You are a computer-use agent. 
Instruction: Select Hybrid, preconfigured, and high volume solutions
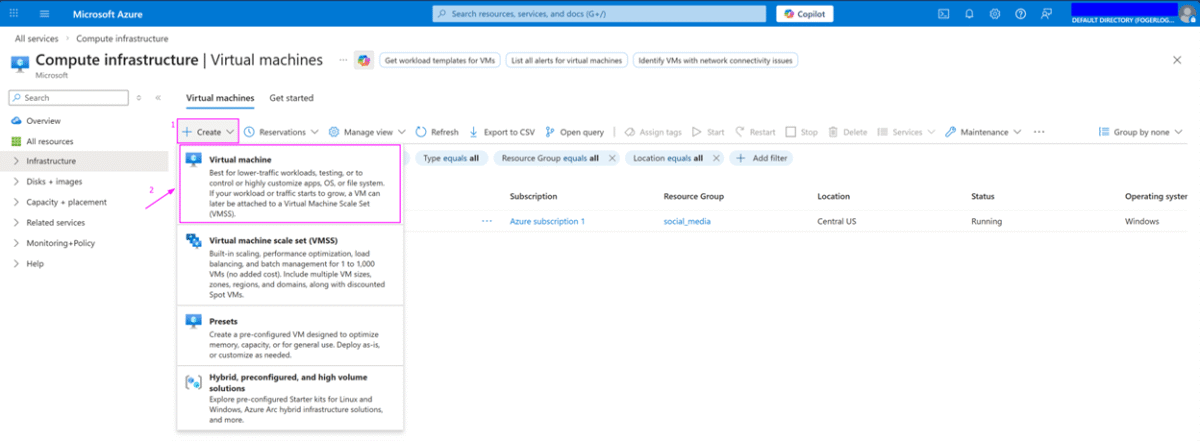coord(290,397)
